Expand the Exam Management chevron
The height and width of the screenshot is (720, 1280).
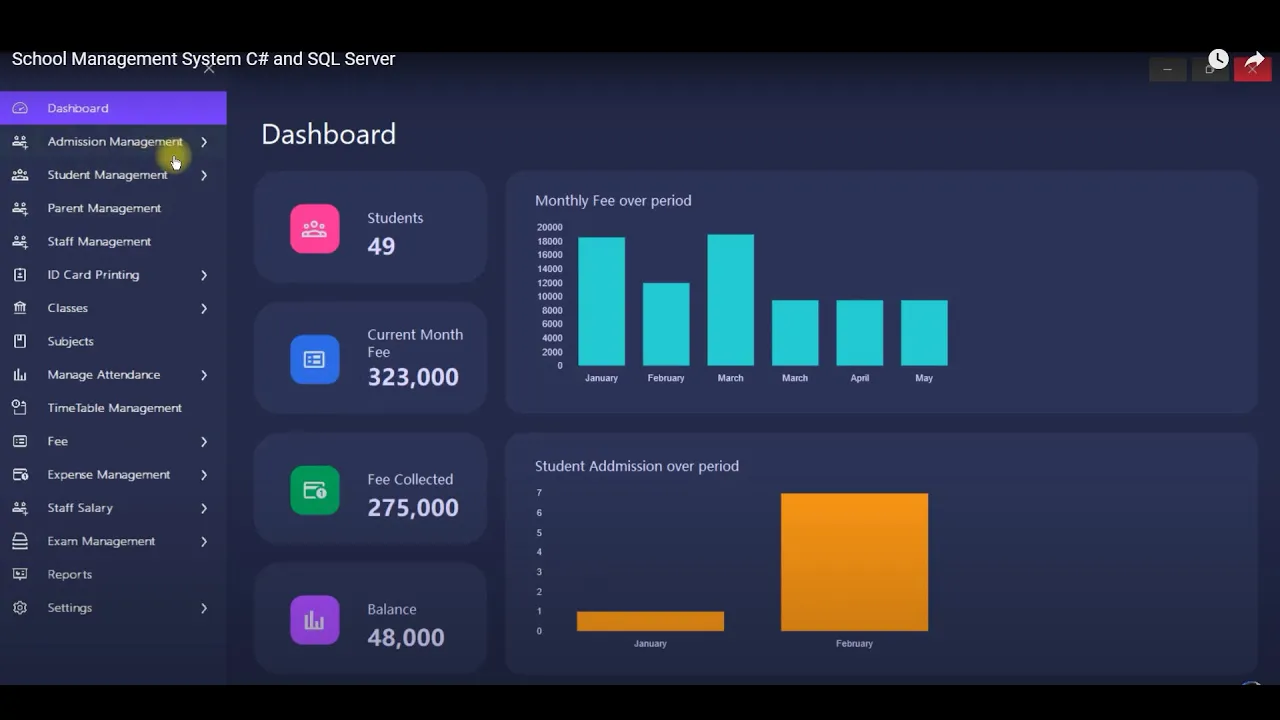[204, 541]
